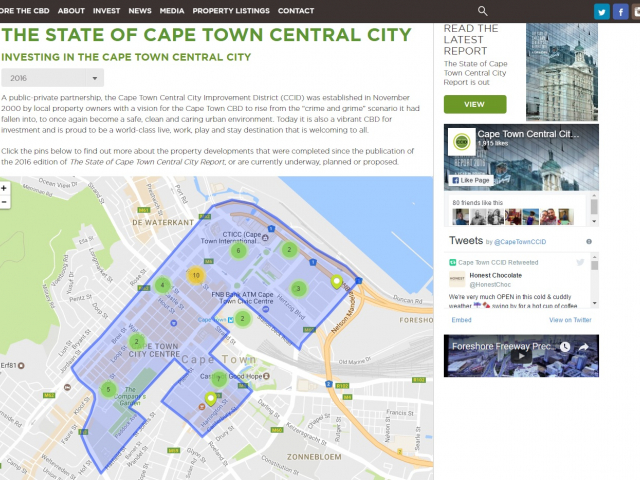Click Honest Chocolate tweet author name

pos(496,276)
